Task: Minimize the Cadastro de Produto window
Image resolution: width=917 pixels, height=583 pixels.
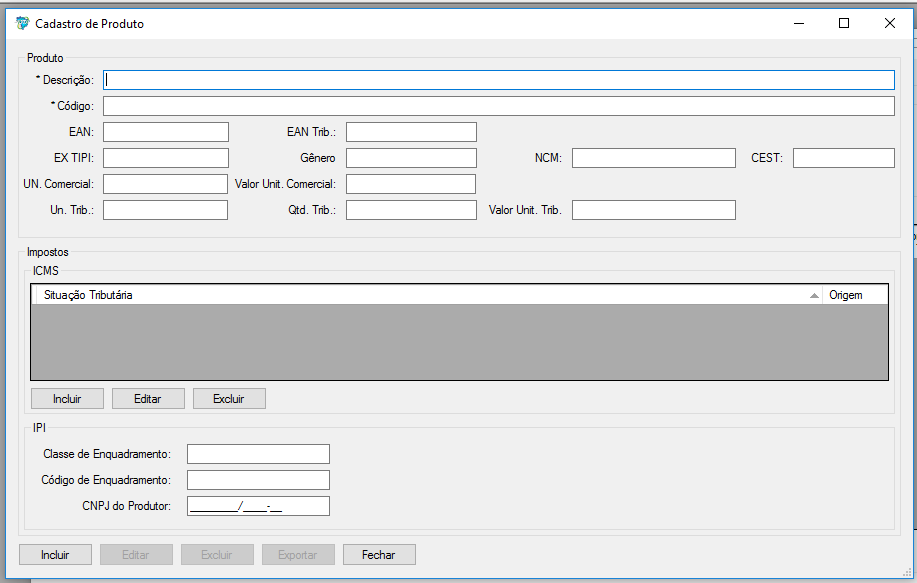Action: coord(799,23)
